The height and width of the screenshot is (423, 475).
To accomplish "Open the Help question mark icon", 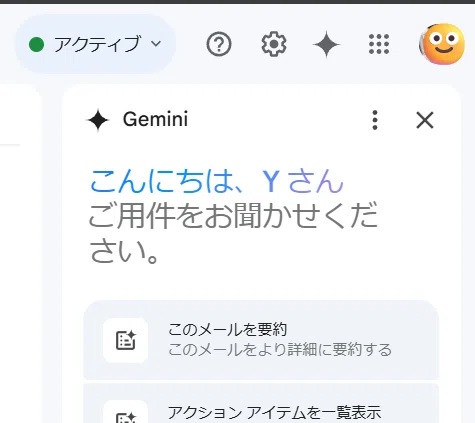I will pos(219,44).
